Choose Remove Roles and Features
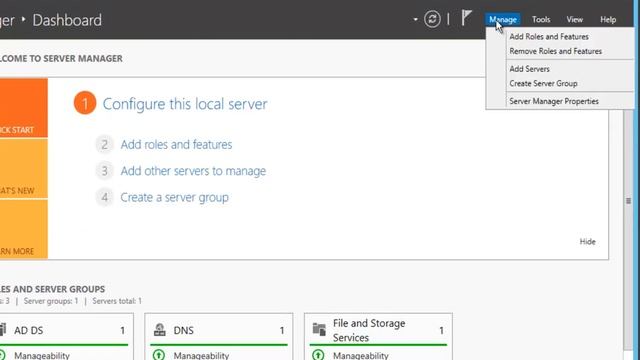This screenshot has width=640, height=360. click(556, 51)
